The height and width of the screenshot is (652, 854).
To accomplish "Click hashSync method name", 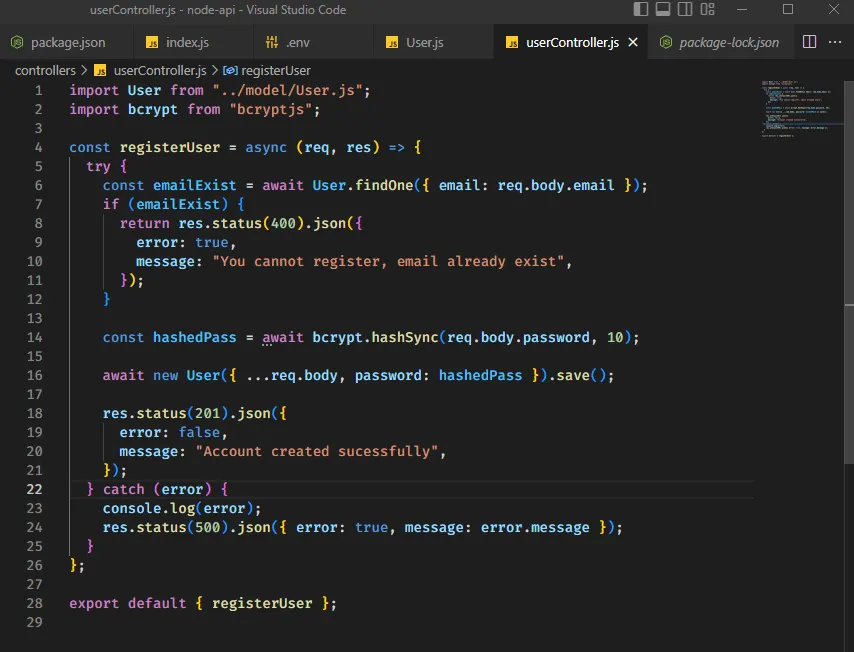I will click(x=405, y=337).
